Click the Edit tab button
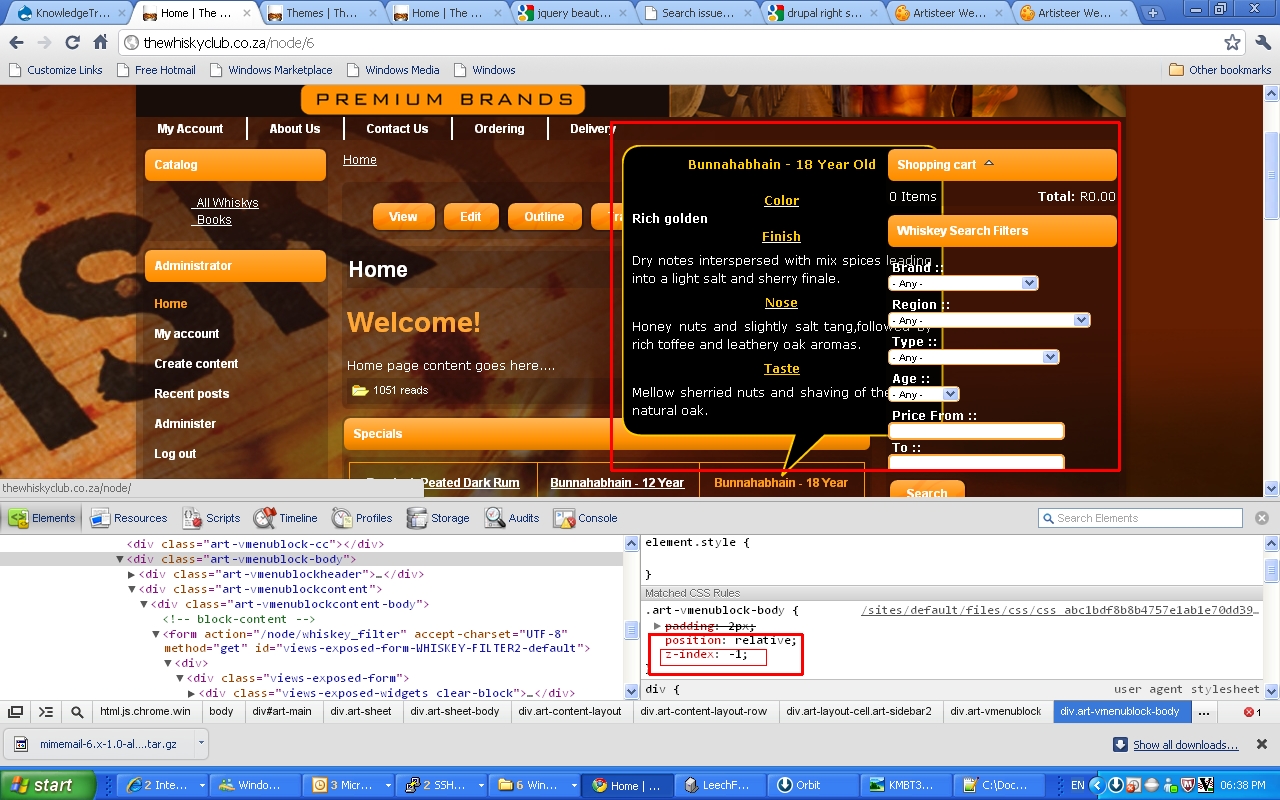Screen dimensions: 1280x800 [470, 217]
